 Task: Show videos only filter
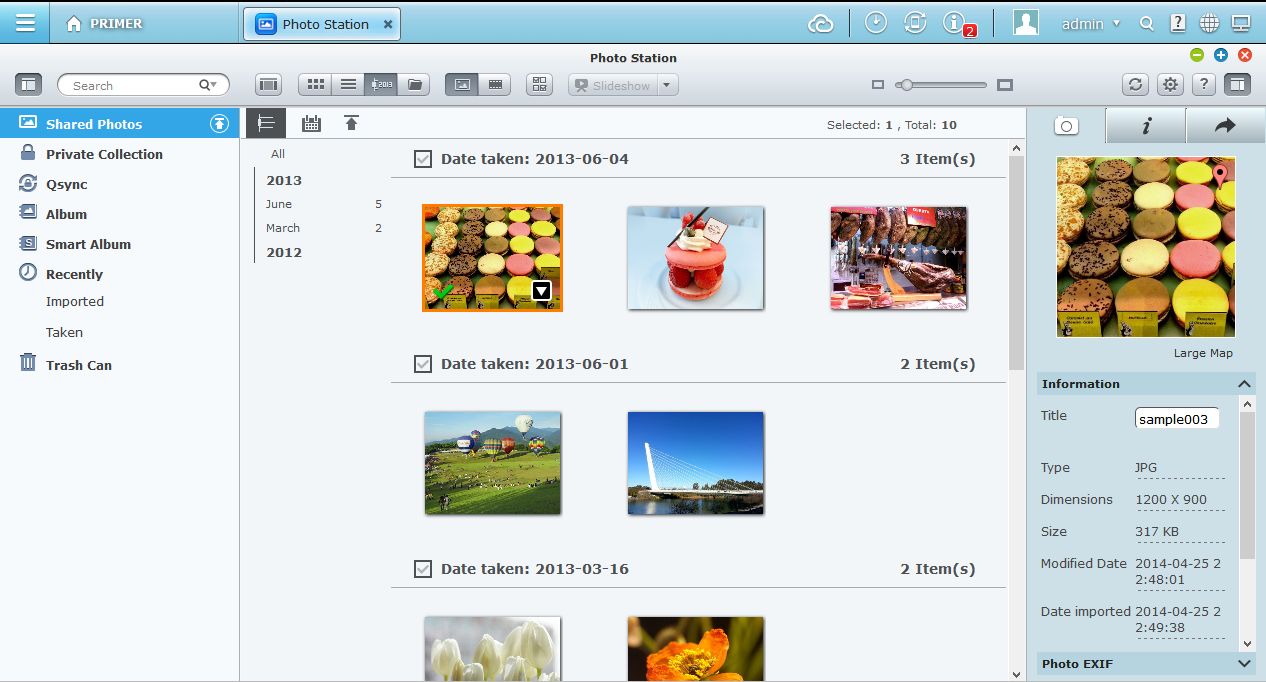494,85
